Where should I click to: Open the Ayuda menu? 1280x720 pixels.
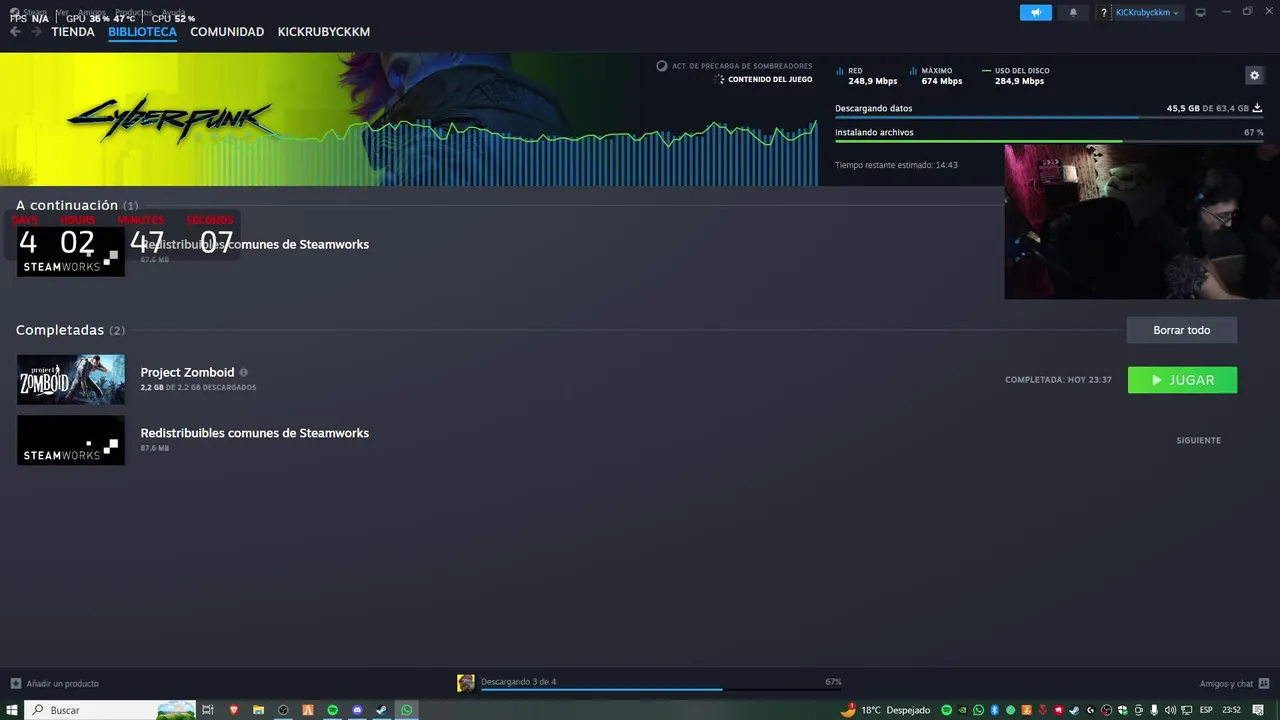coord(173,12)
